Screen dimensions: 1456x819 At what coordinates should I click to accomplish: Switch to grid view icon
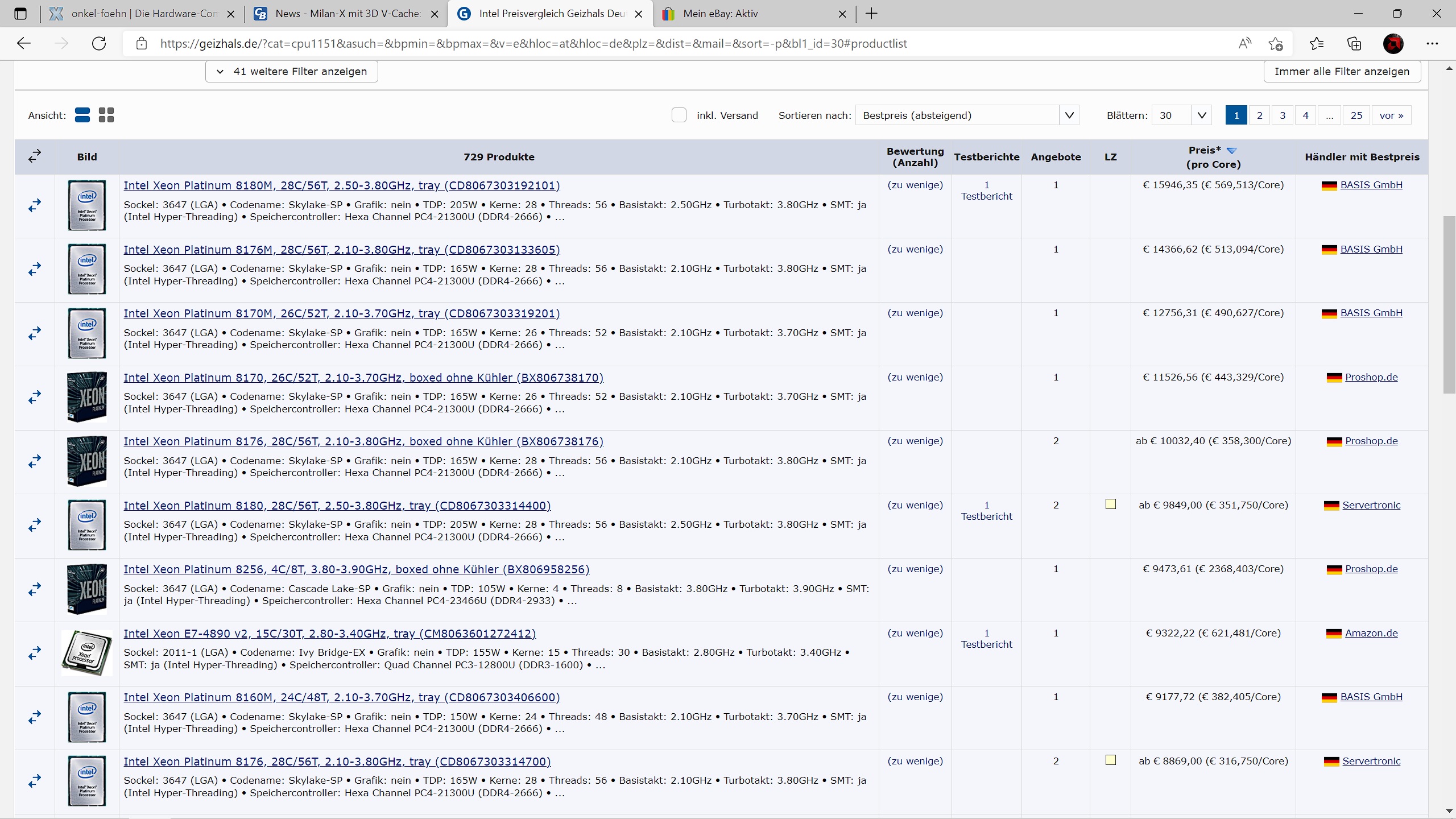pos(106,115)
